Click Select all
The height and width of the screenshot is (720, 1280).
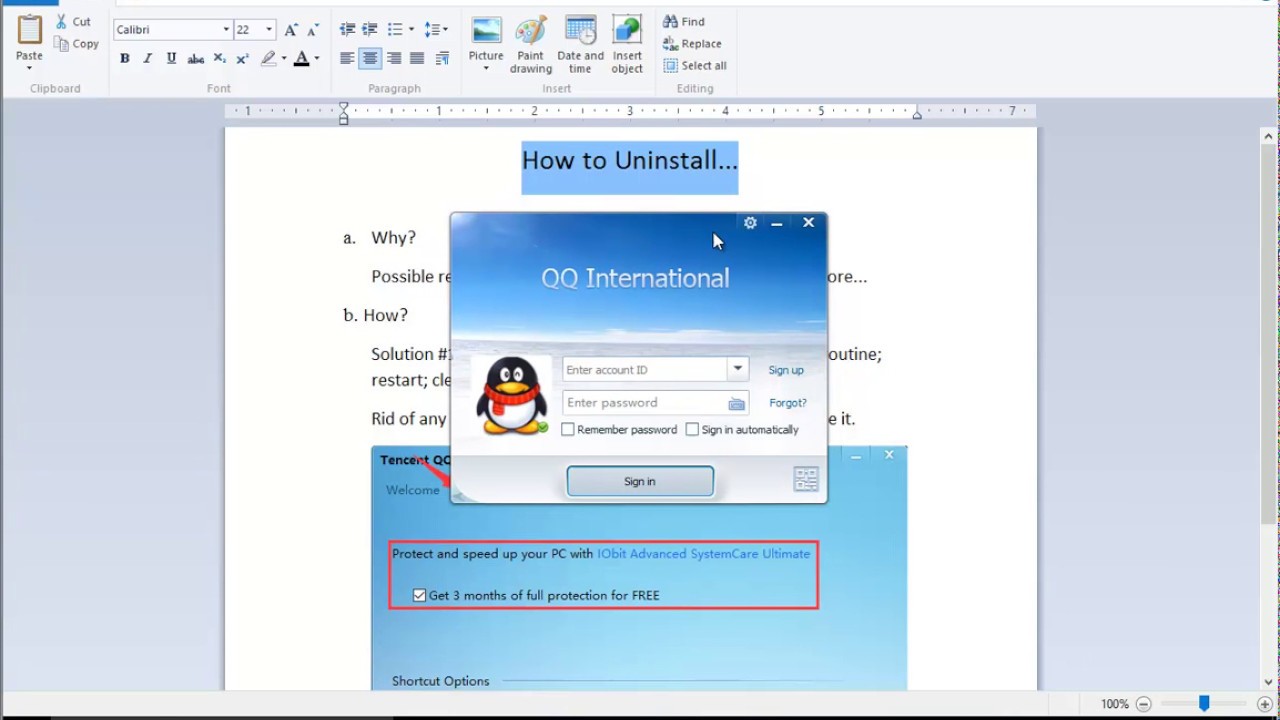tap(695, 65)
